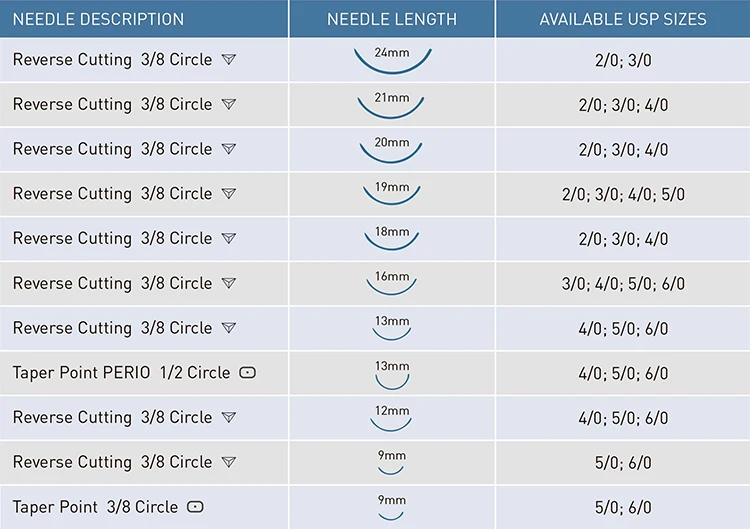
Task: Click the triangle cutting symbol in 24mm row
Action: [x=229, y=60]
